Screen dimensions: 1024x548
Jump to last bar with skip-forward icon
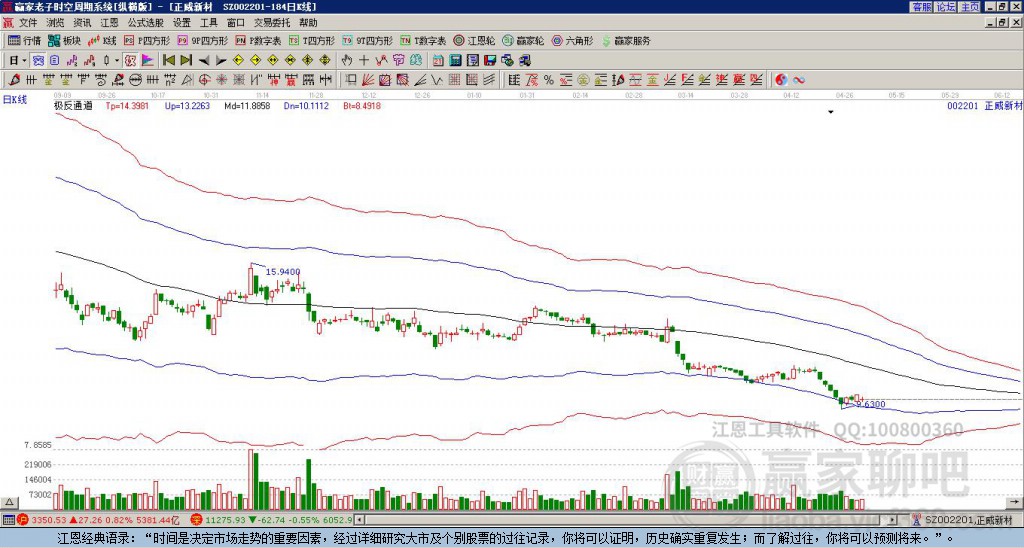click(x=186, y=60)
